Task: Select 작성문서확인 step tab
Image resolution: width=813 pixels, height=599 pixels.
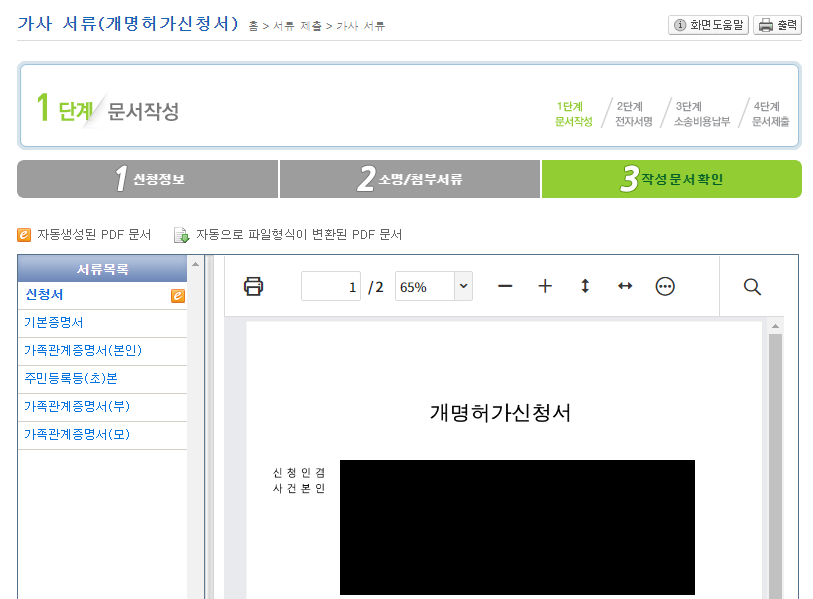Action: (x=671, y=179)
